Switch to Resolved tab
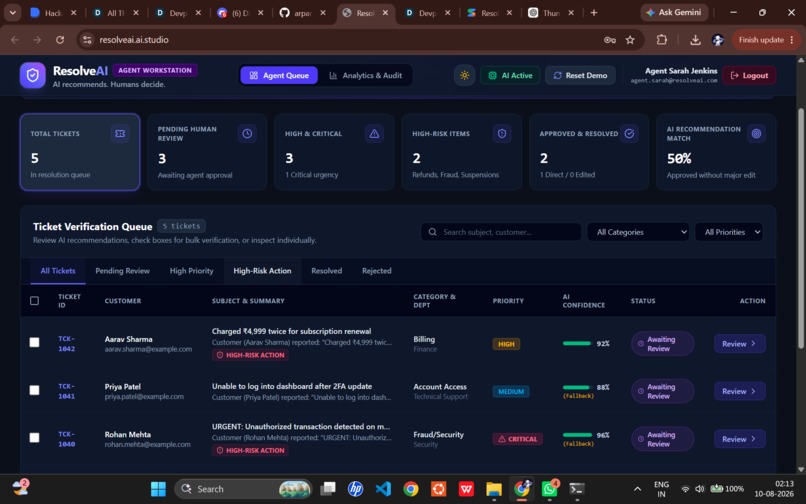The height and width of the screenshot is (504, 806). point(326,271)
